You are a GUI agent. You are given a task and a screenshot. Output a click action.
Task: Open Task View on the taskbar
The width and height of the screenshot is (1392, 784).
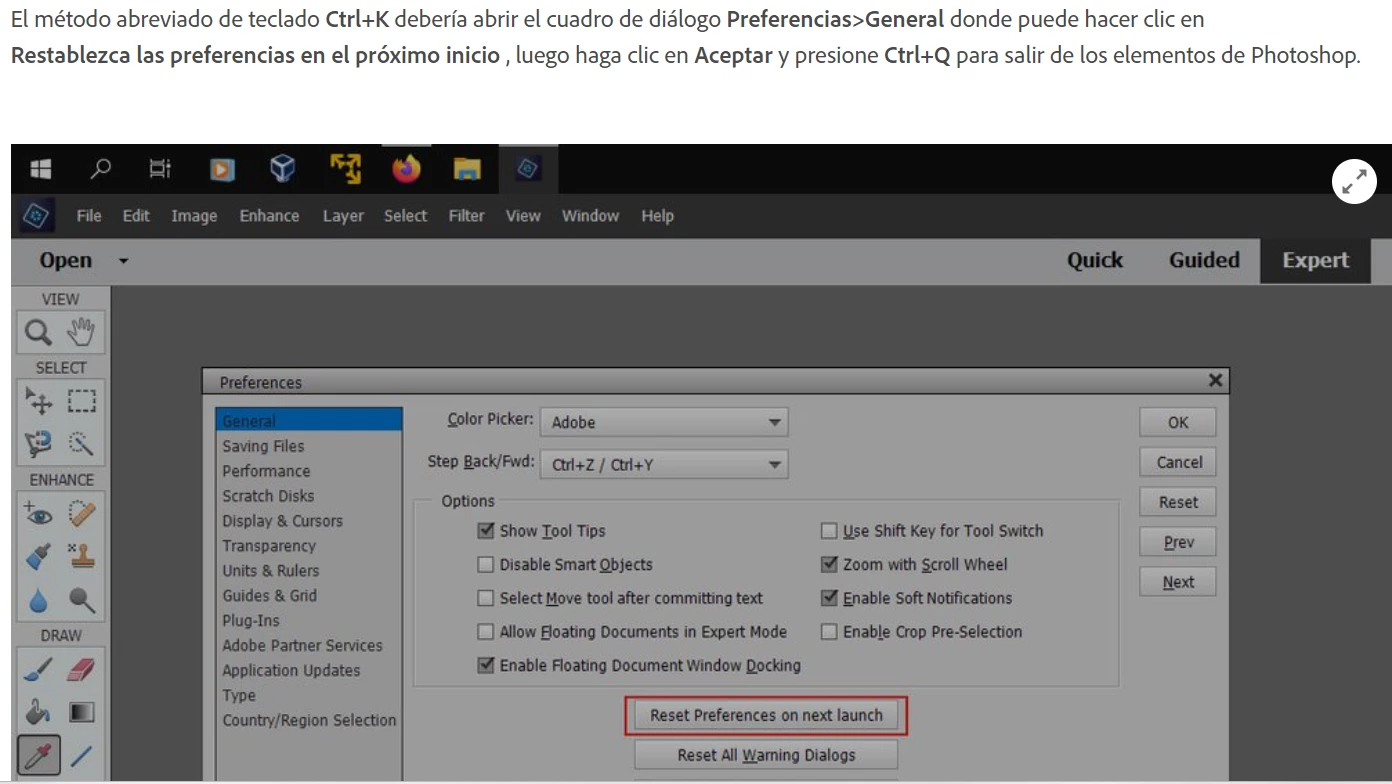coord(160,169)
